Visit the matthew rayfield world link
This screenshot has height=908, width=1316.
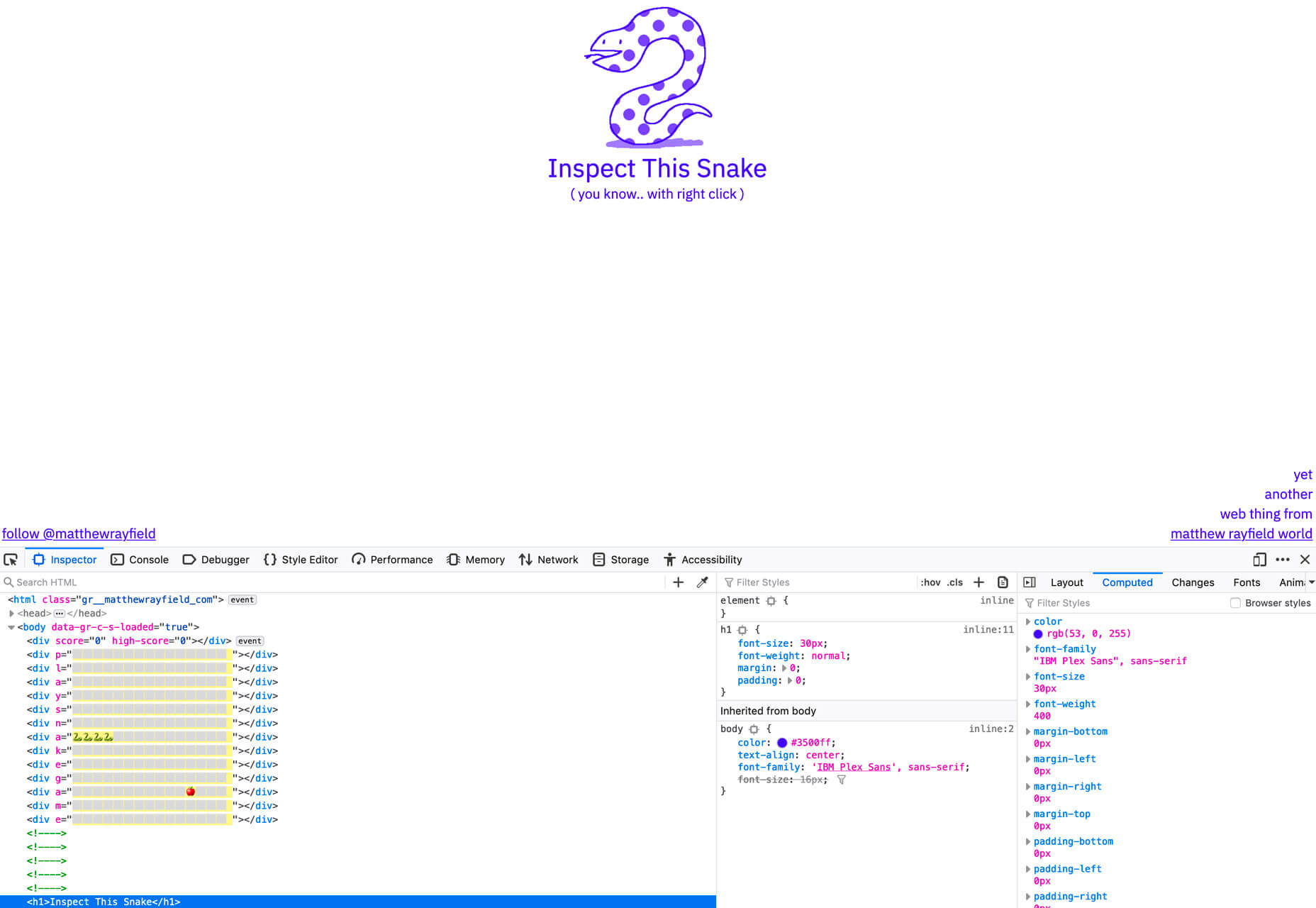[x=1241, y=533]
